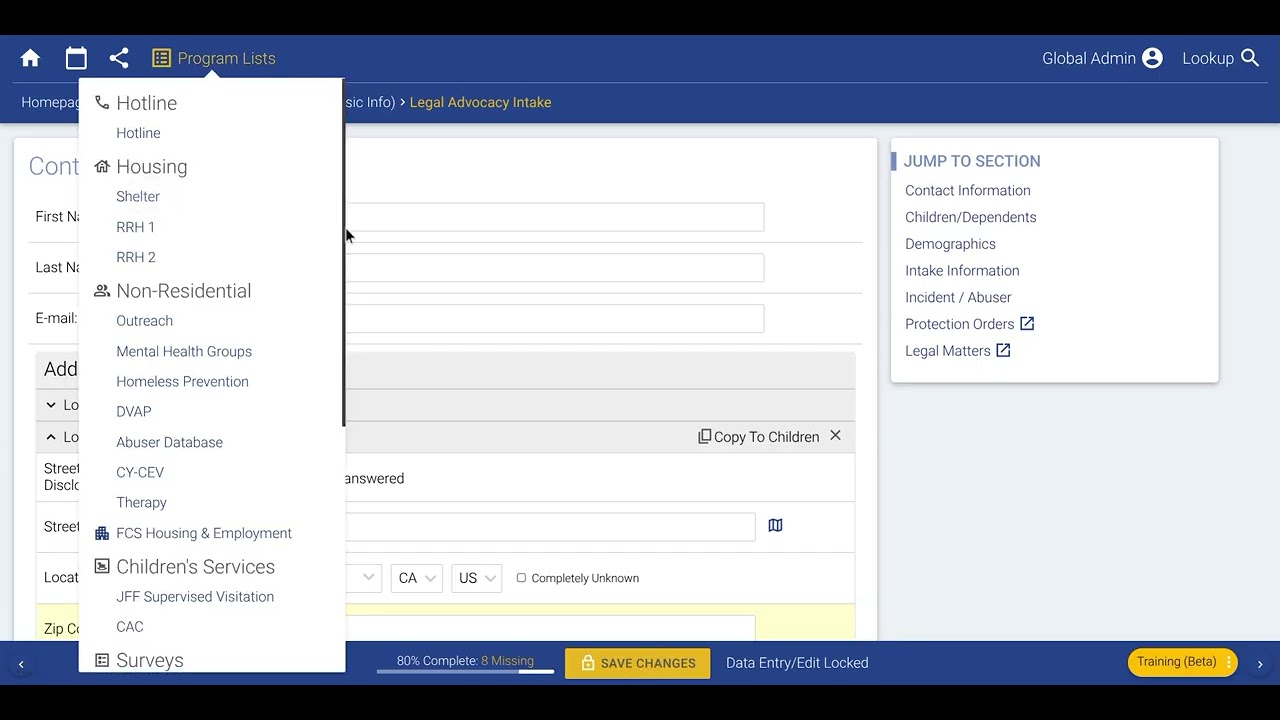Open the US country dropdown
1280x720 pixels.
click(x=476, y=578)
